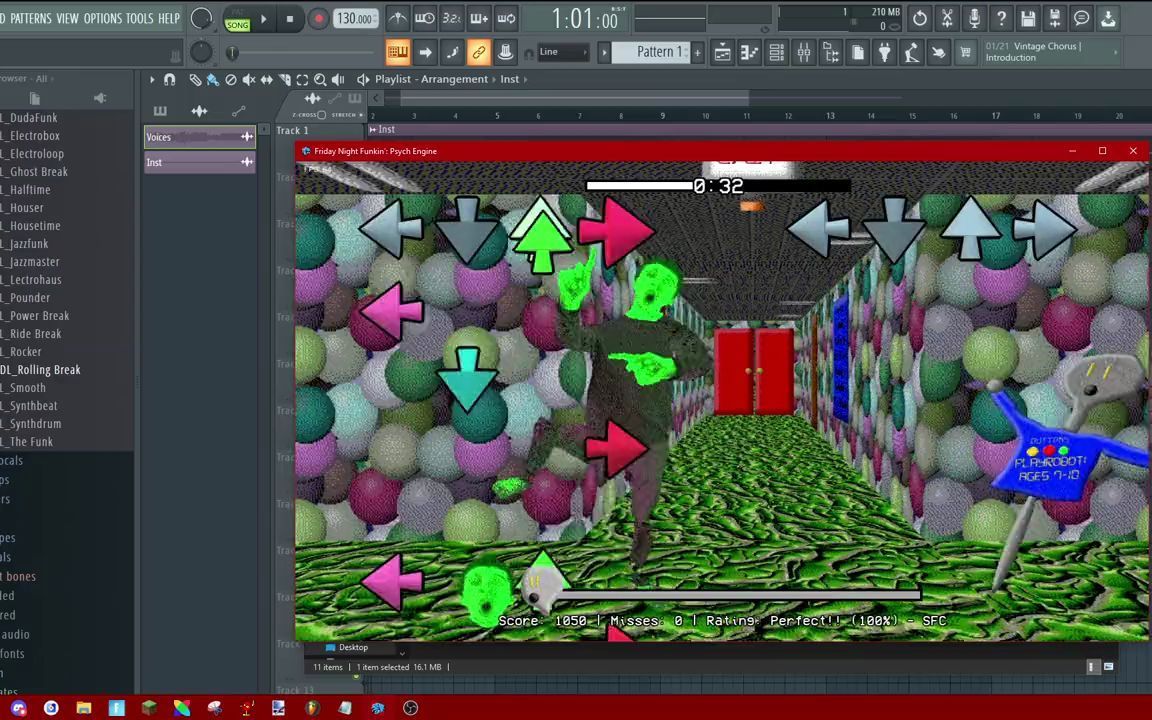Adjust the master pitch knob
1152x720 pixels.
pyautogui.click(x=201, y=52)
